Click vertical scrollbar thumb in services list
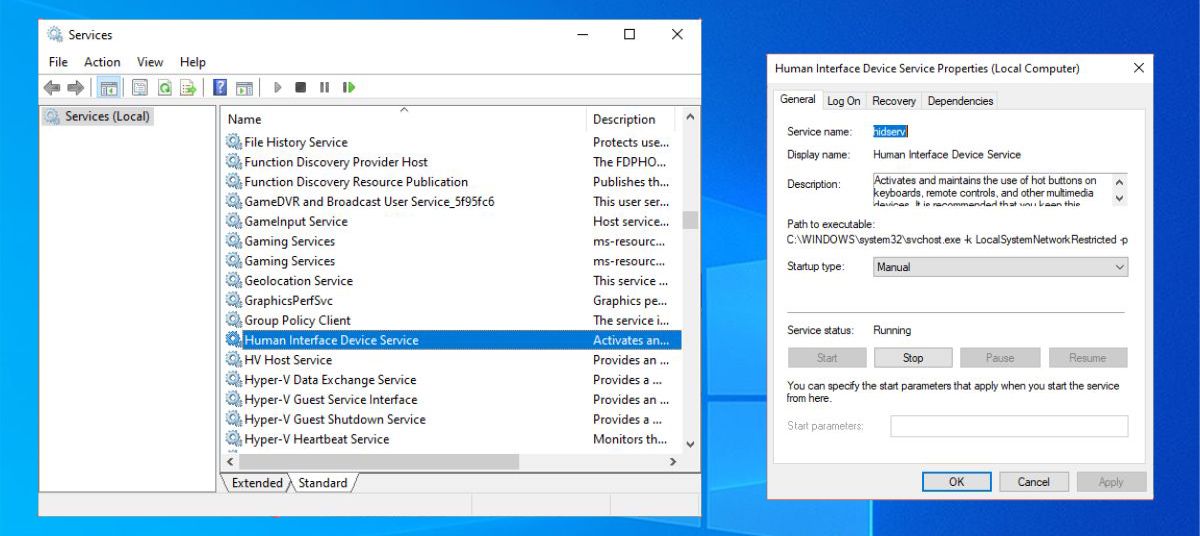Screen dimensions: 1200x536 (690, 220)
